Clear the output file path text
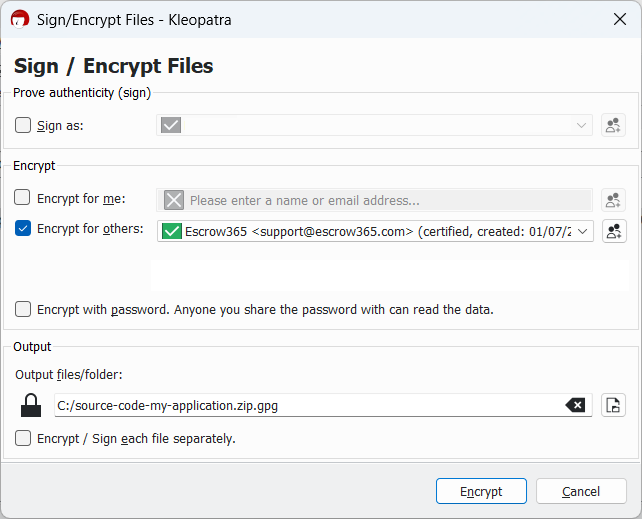 [x=575, y=405]
